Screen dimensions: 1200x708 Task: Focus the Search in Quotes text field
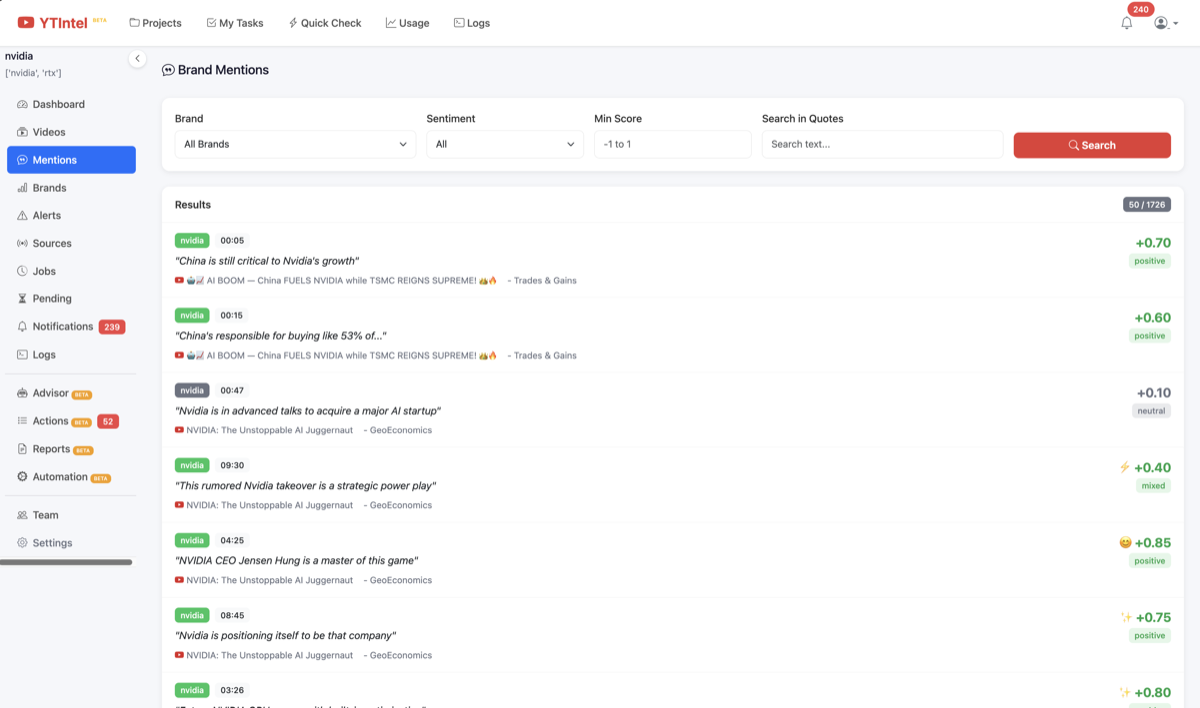pyautogui.click(x=882, y=144)
